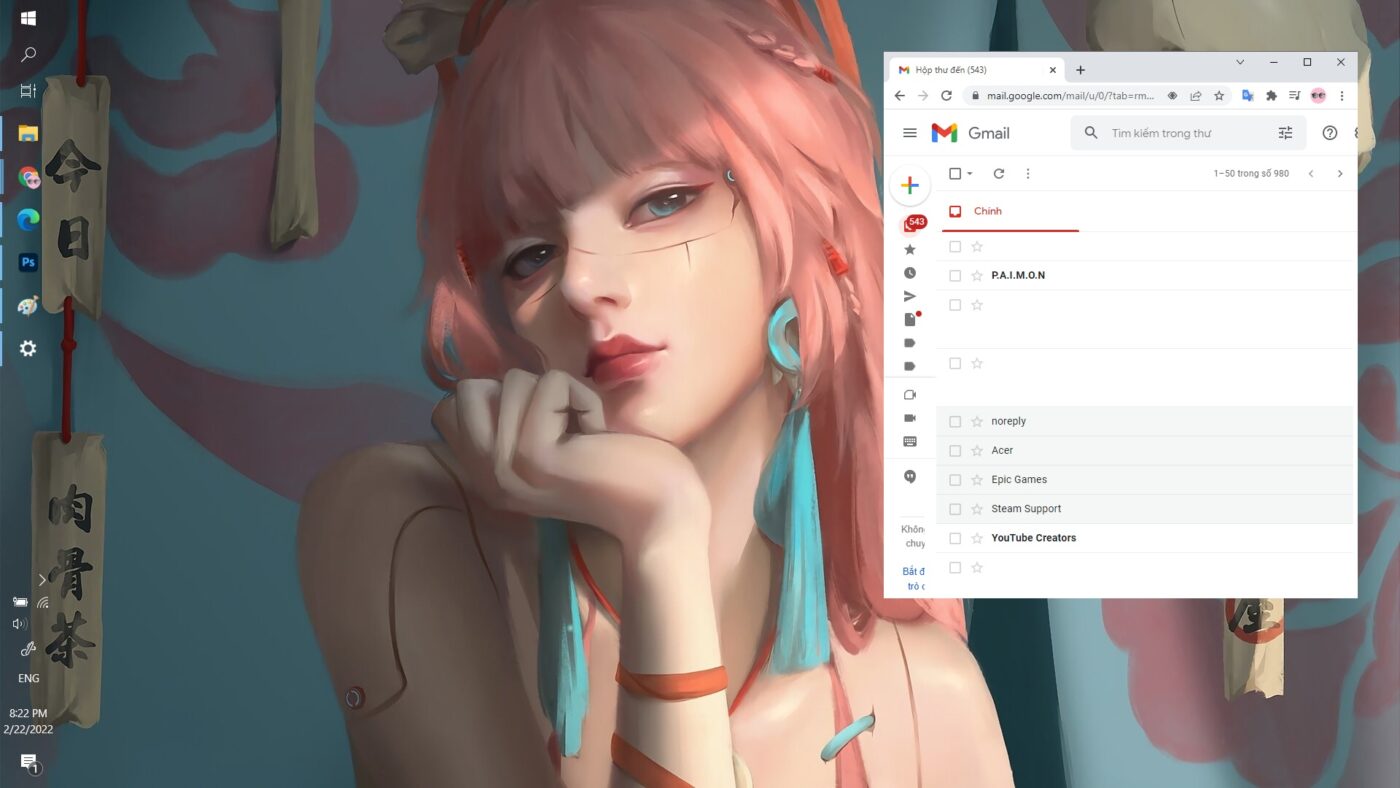Bookmark this page with the address bar star
1400x788 pixels.
point(1219,96)
